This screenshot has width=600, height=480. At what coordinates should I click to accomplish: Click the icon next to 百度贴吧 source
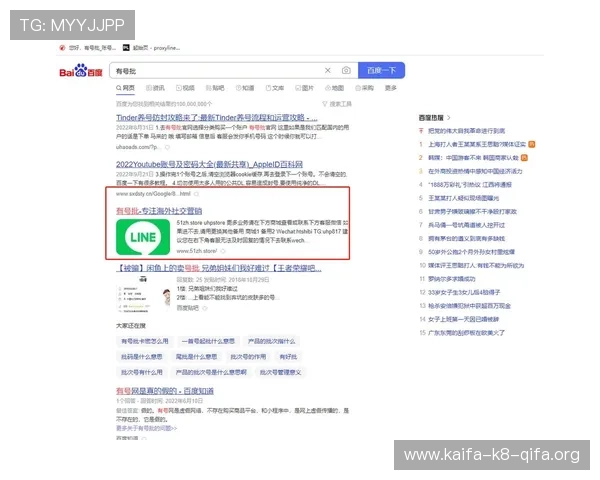[x=205, y=308]
